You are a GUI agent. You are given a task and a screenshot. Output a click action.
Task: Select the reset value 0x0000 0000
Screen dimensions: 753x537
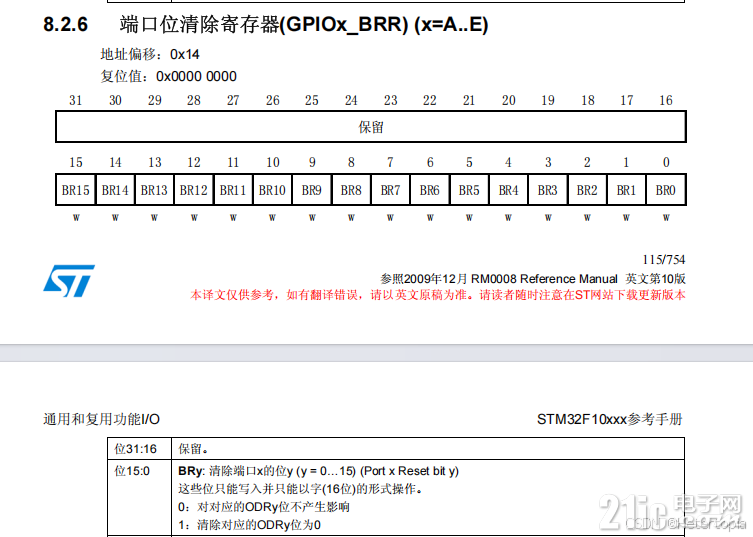196,76
